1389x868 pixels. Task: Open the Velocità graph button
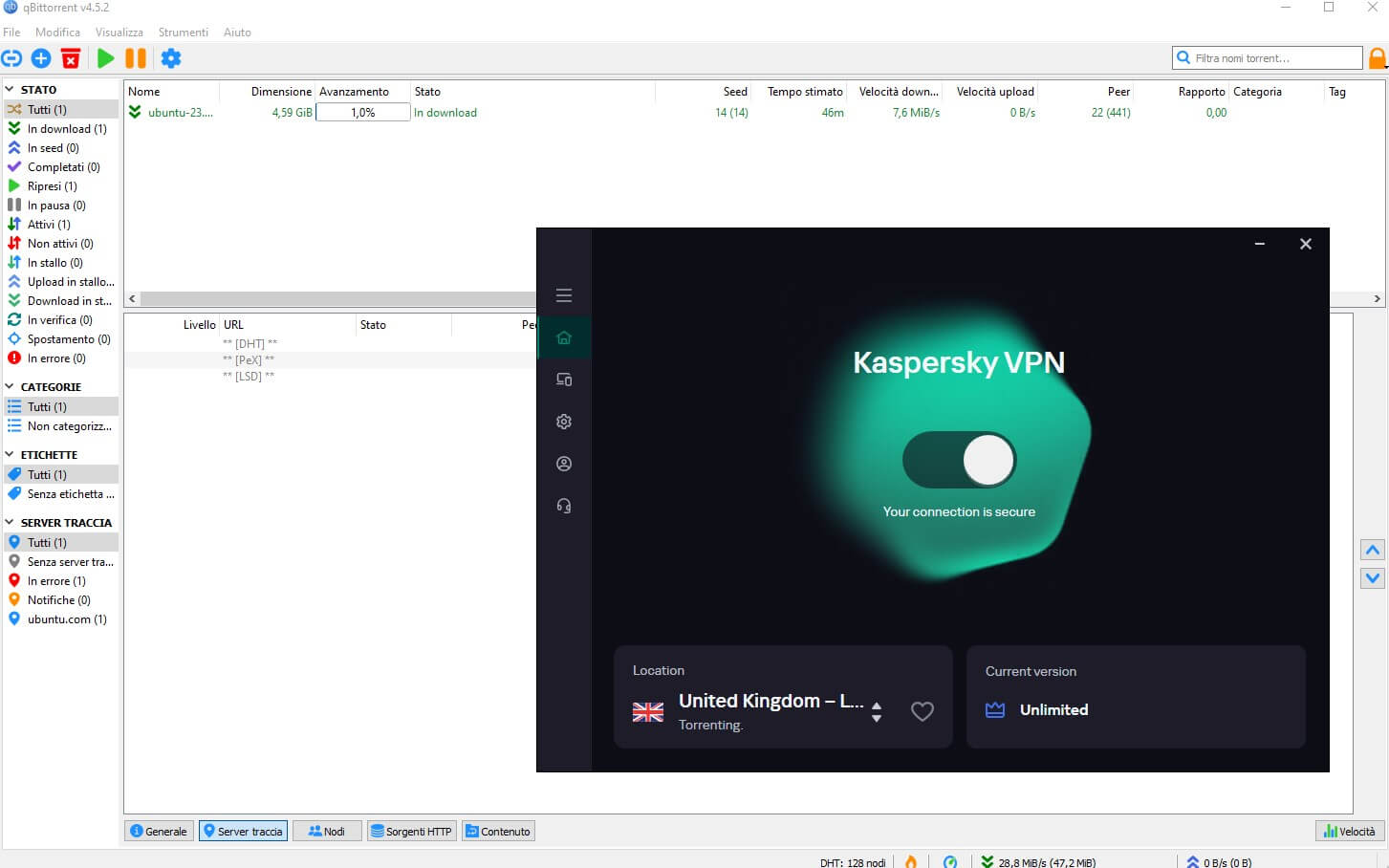pyautogui.click(x=1349, y=831)
